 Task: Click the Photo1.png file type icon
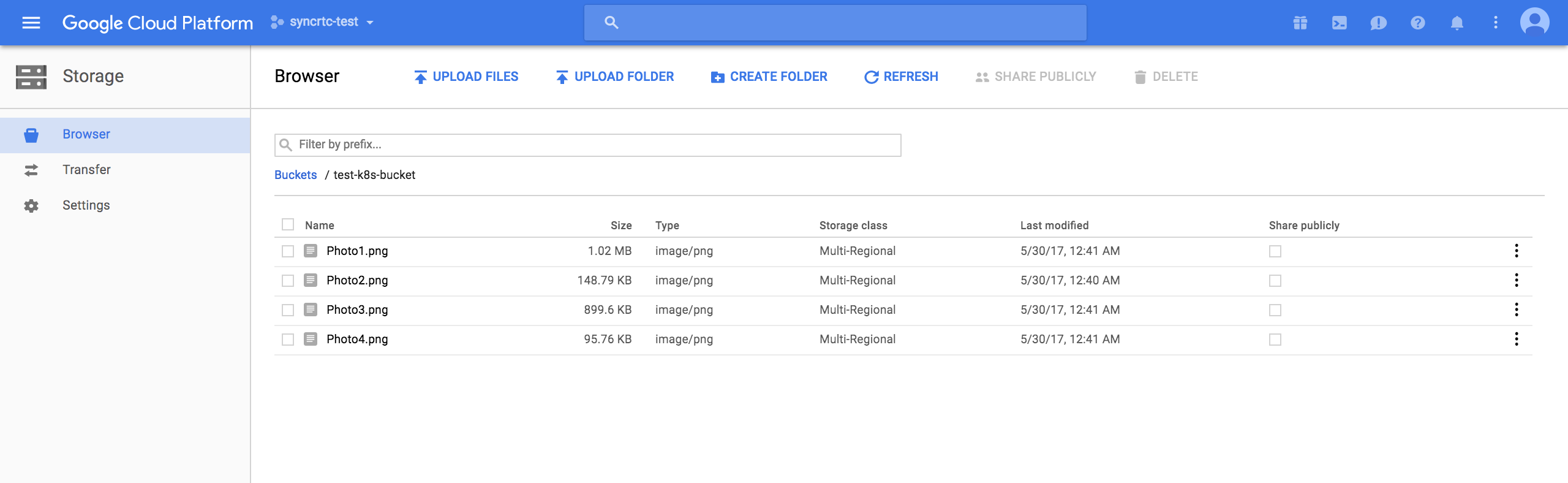[311, 251]
